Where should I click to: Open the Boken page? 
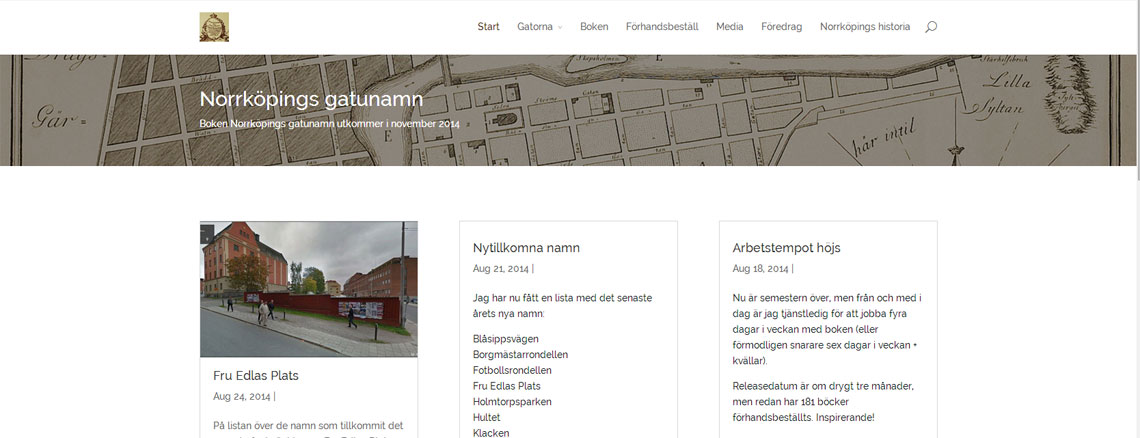pos(594,27)
